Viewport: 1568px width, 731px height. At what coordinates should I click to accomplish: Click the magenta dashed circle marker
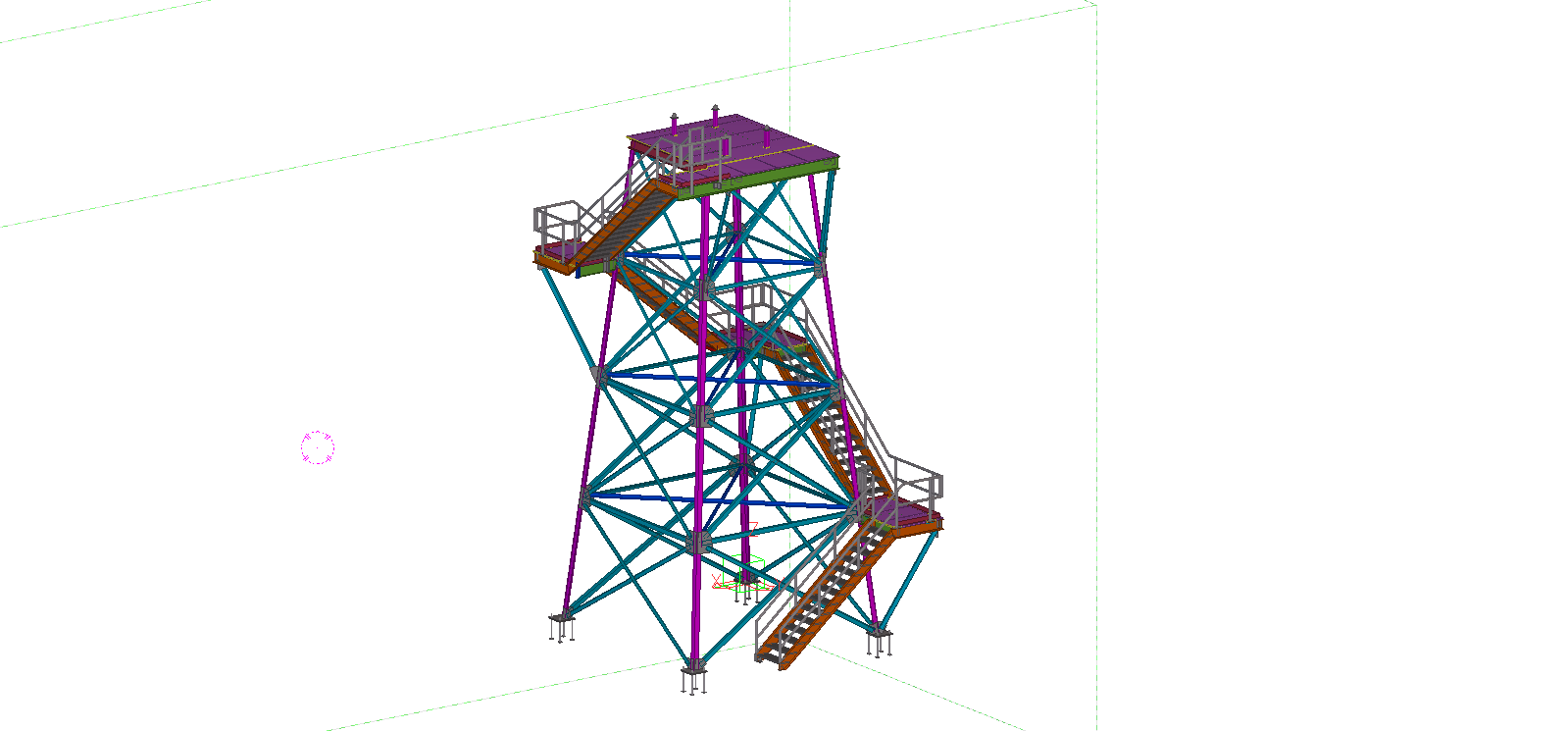point(318,447)
